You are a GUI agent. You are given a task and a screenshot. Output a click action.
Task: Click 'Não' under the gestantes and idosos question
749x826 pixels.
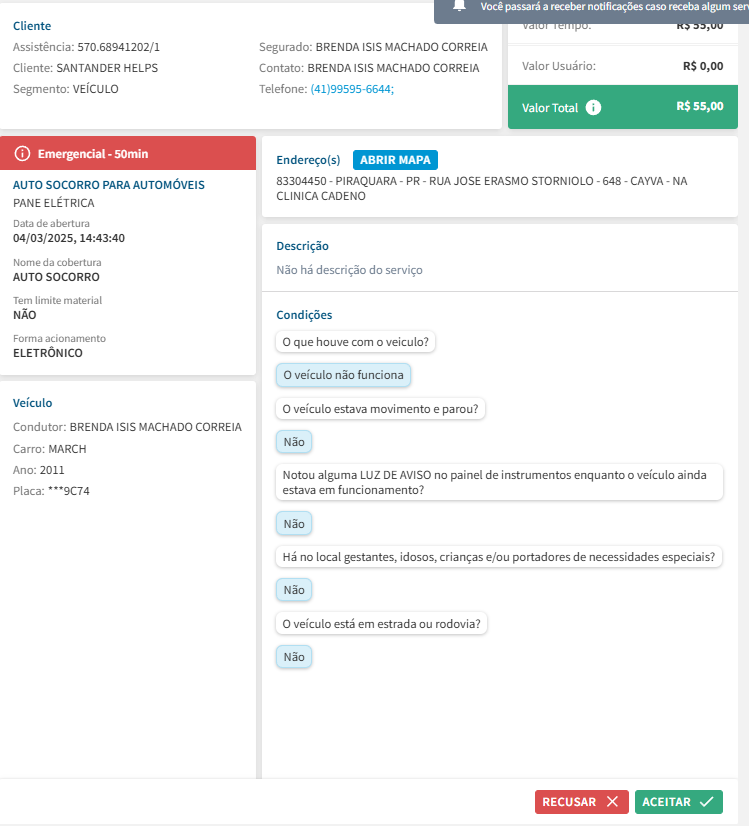pyautogui.click(x=294, y=590)
